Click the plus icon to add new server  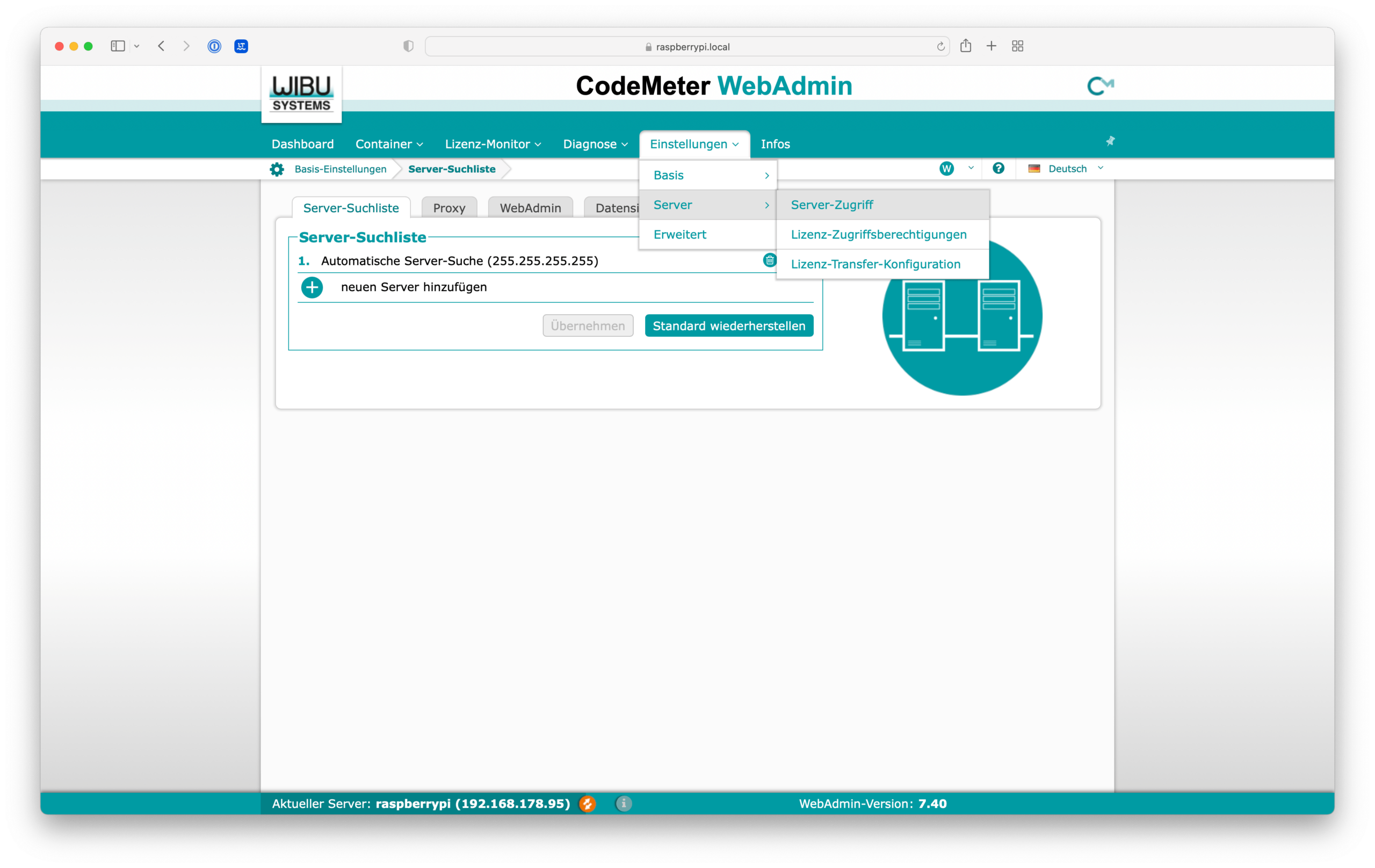[312, 287]
